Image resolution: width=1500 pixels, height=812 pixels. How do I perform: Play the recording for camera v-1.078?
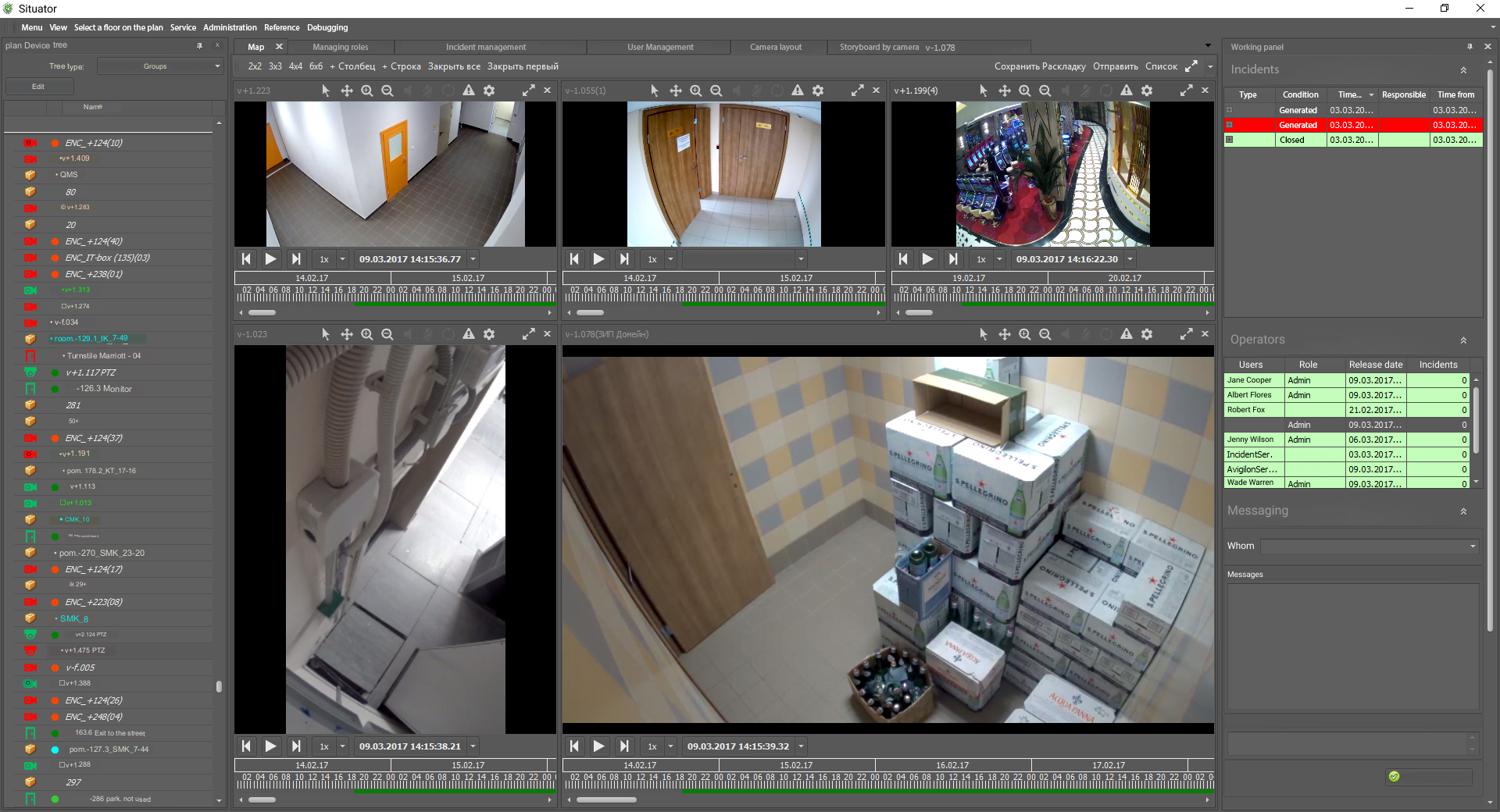coord(598,746)
